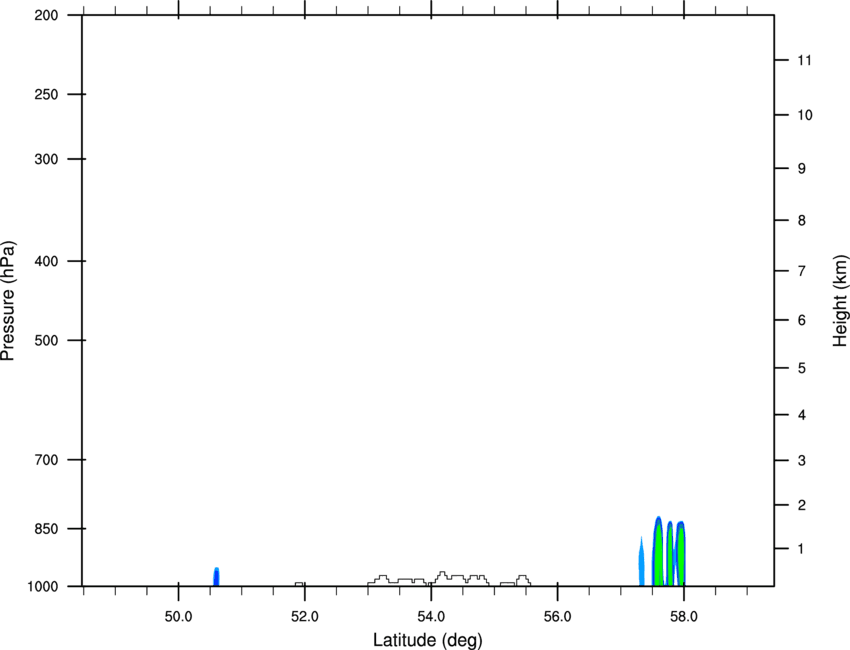The height and width of the screenshot is (650, 850).
Task: Click the 50.0 latitude tick label
Action: 178,617
